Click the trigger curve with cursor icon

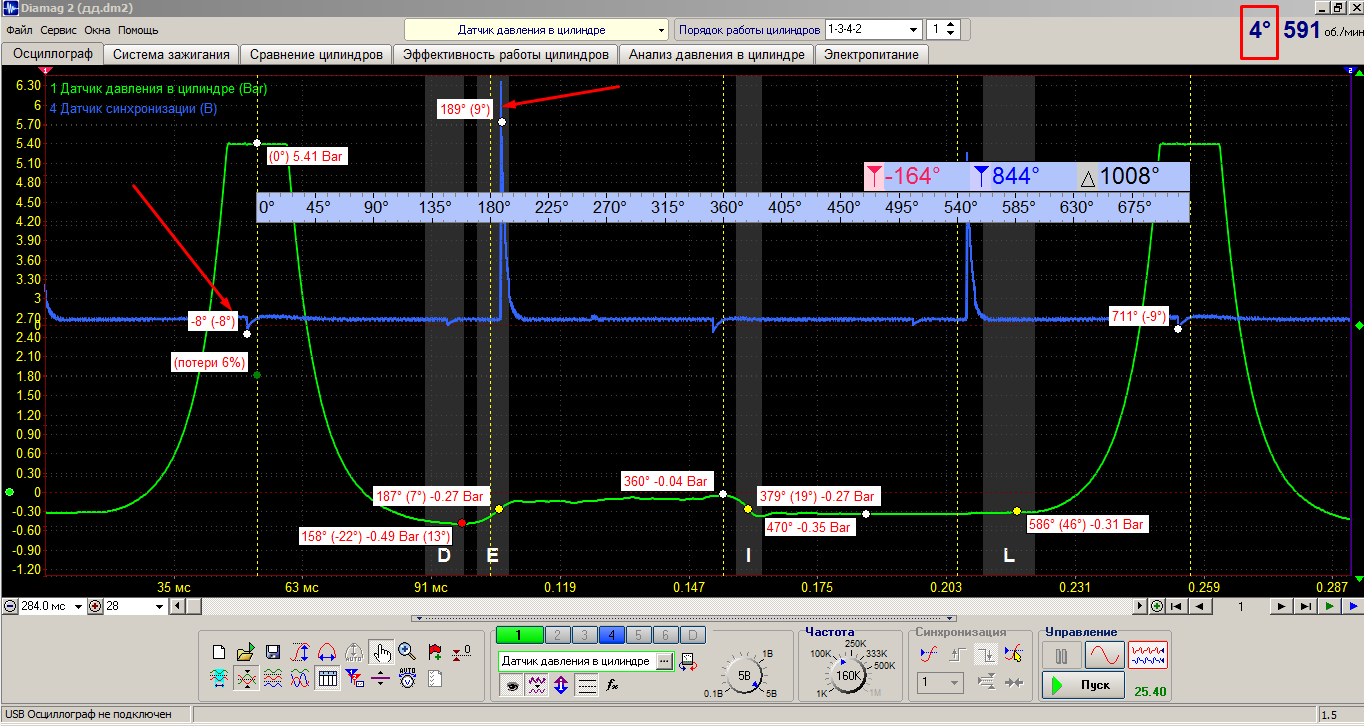[x=1014, y=654]
